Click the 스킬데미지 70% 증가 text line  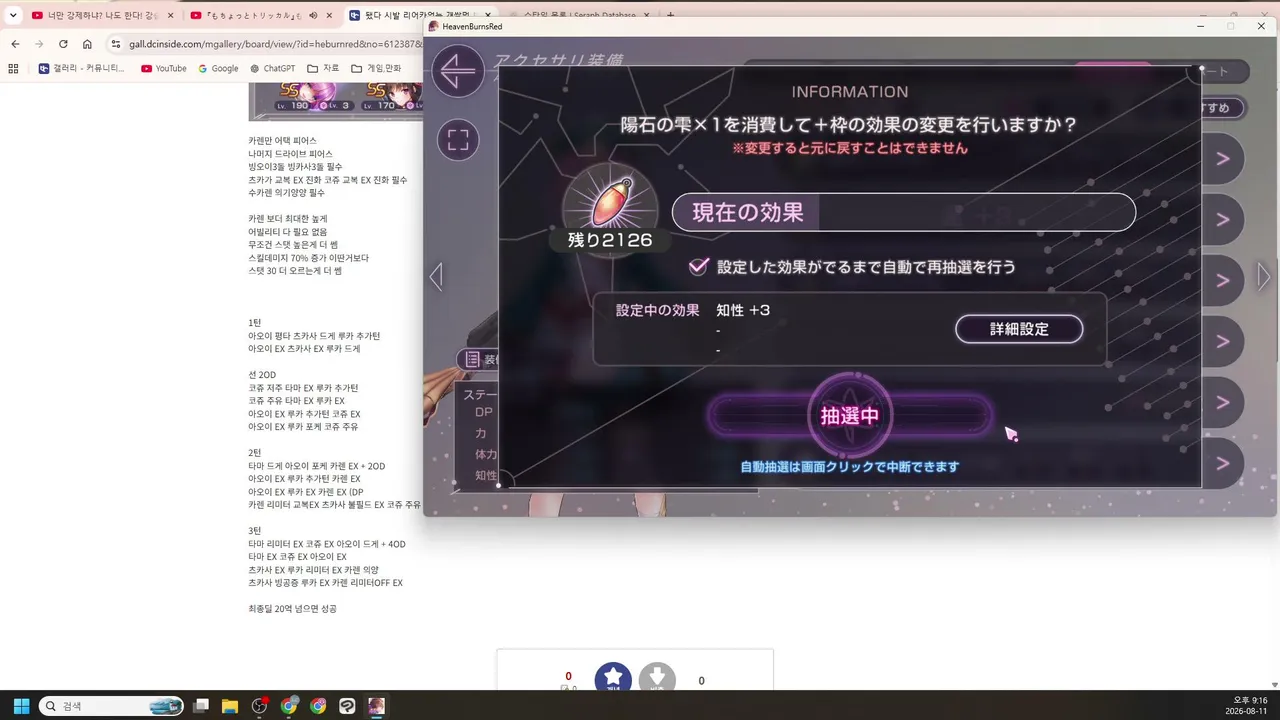point(308,258)
